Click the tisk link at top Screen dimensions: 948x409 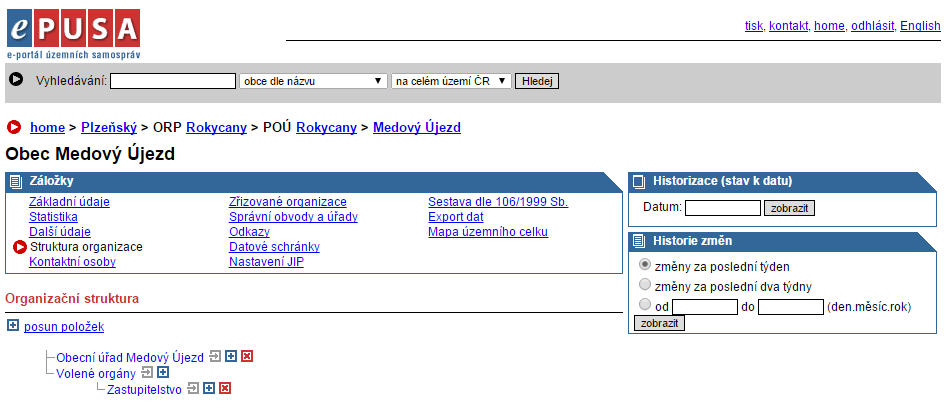[754, 26]
